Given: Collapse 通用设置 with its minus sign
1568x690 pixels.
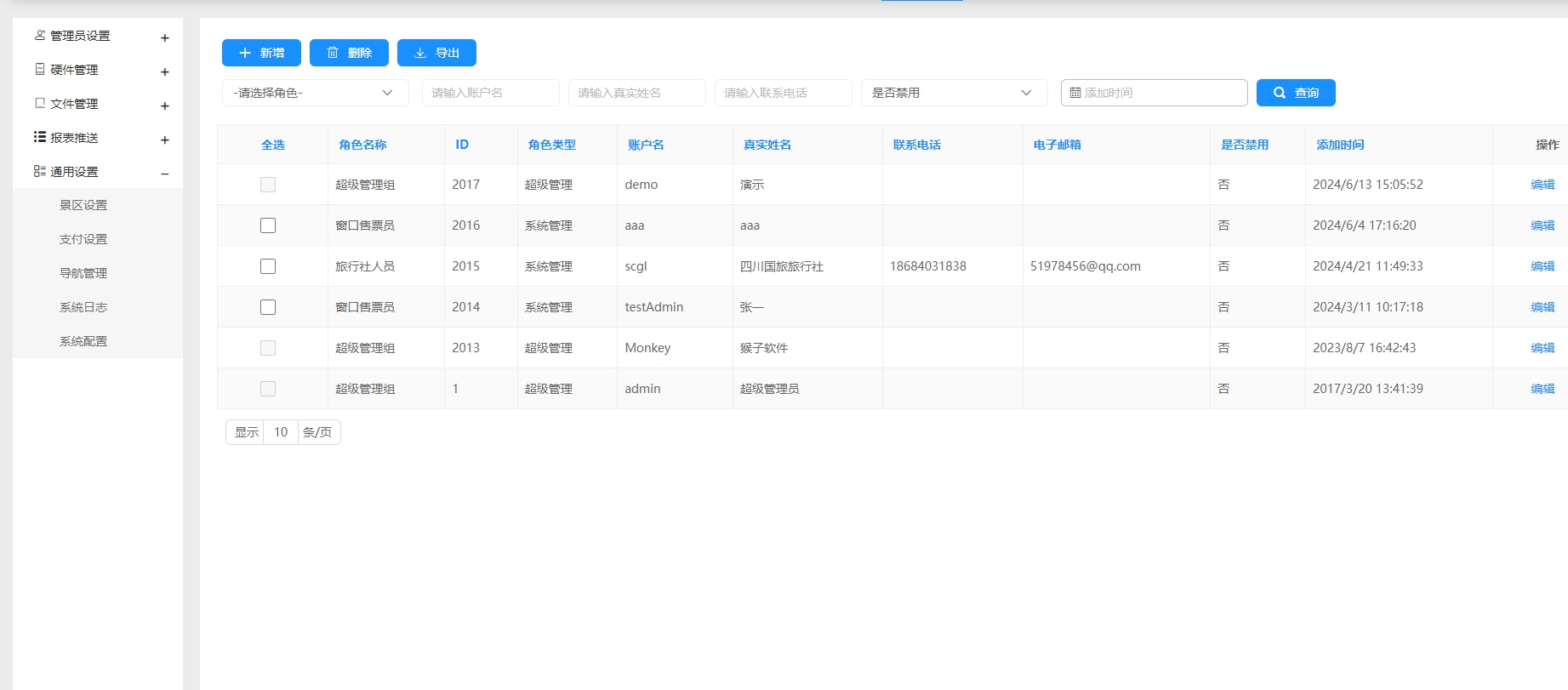Looking at the screenshot, I should pos(165,174).
